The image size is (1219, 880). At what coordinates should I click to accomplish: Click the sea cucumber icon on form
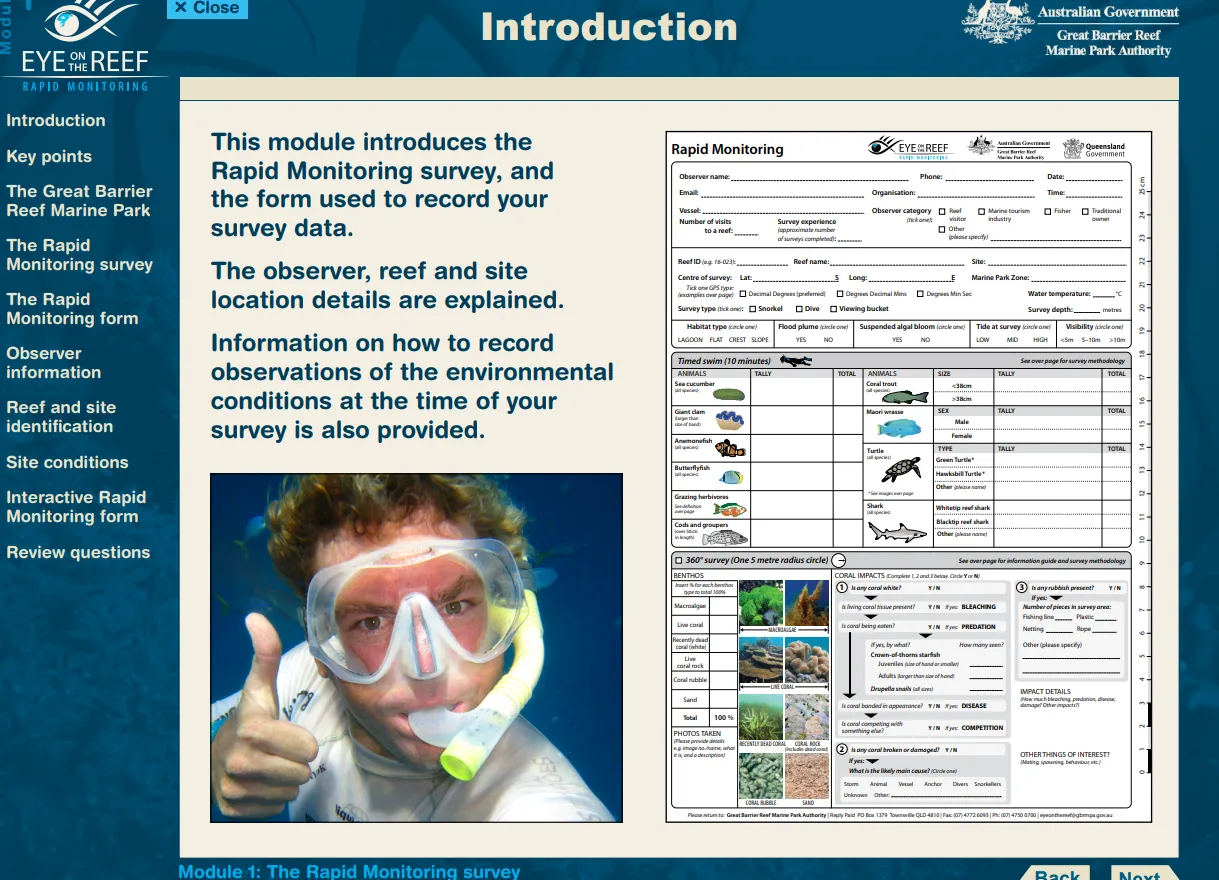coord(728,394)
